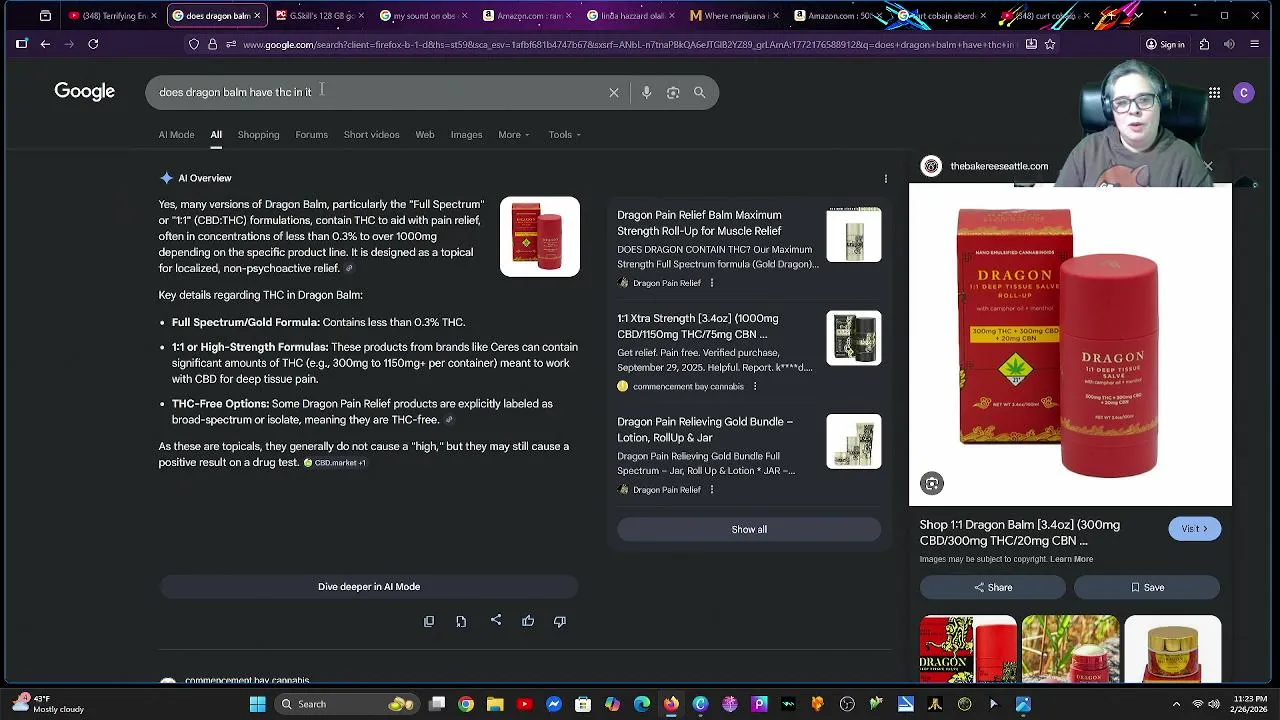The height and width of the screenshot is (720, 1280).
Task: Give thumbs down to AI Overview
Action: (560, 621)
